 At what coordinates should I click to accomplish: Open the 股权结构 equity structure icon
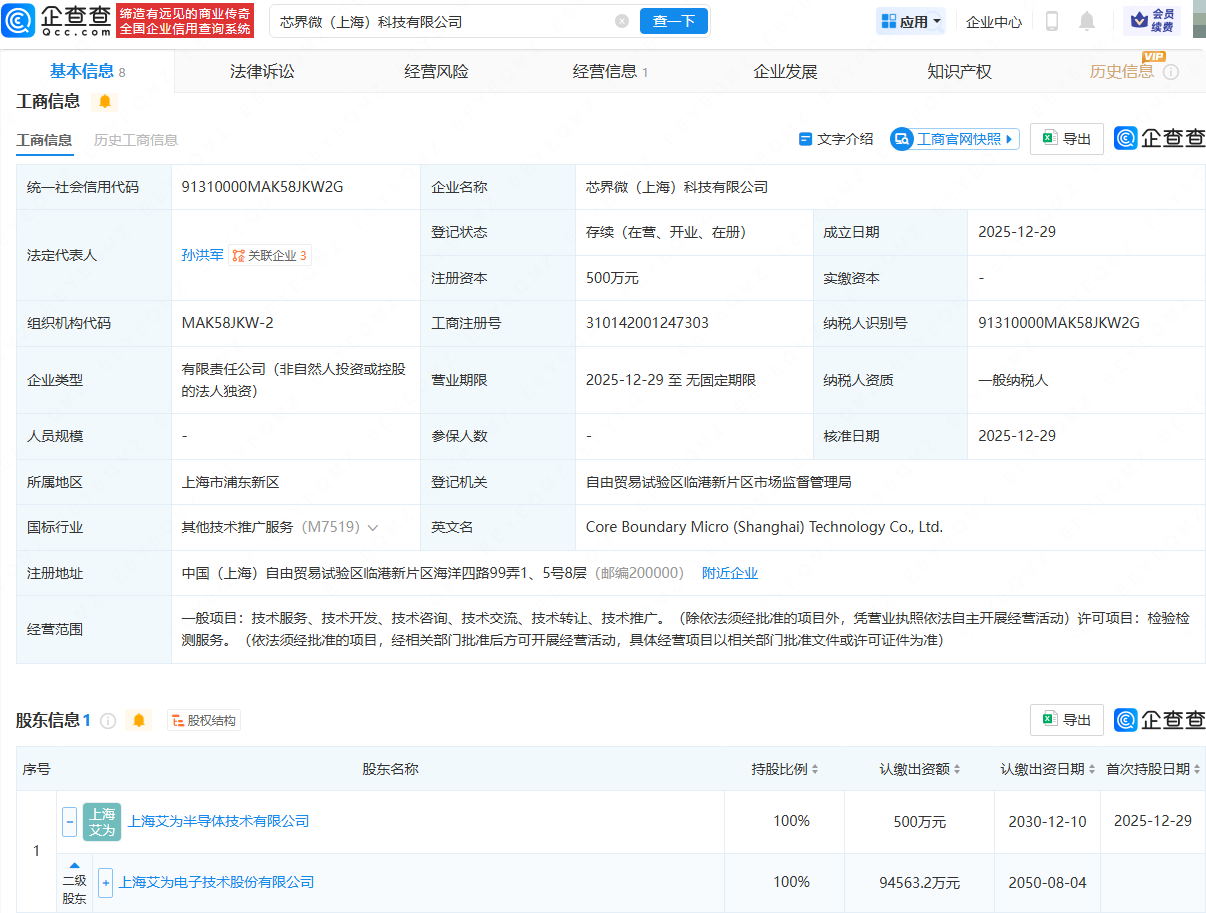[203, 720]
